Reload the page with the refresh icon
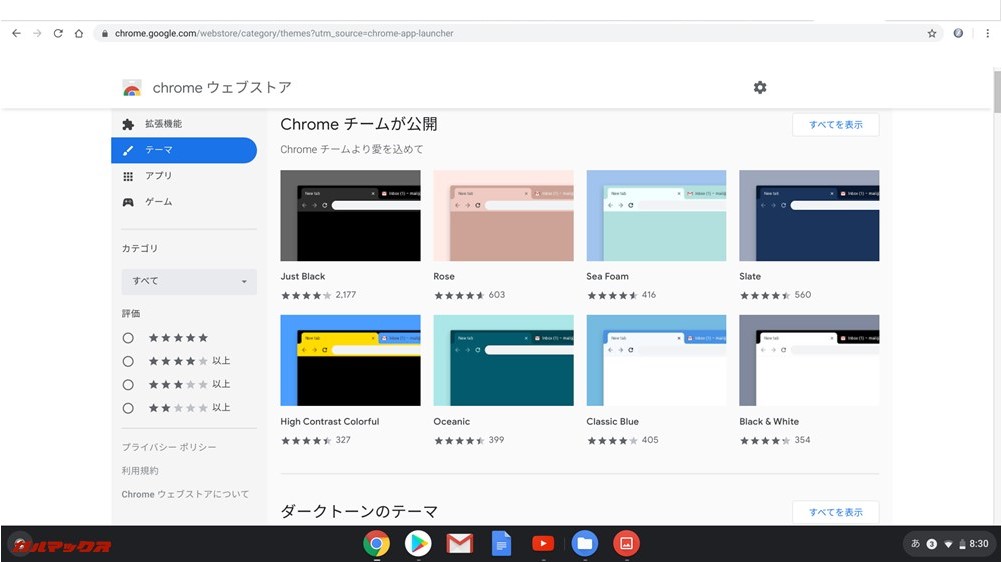This screenshot has height=562, width=1002. pyautogui.click(x=58, y=33)
